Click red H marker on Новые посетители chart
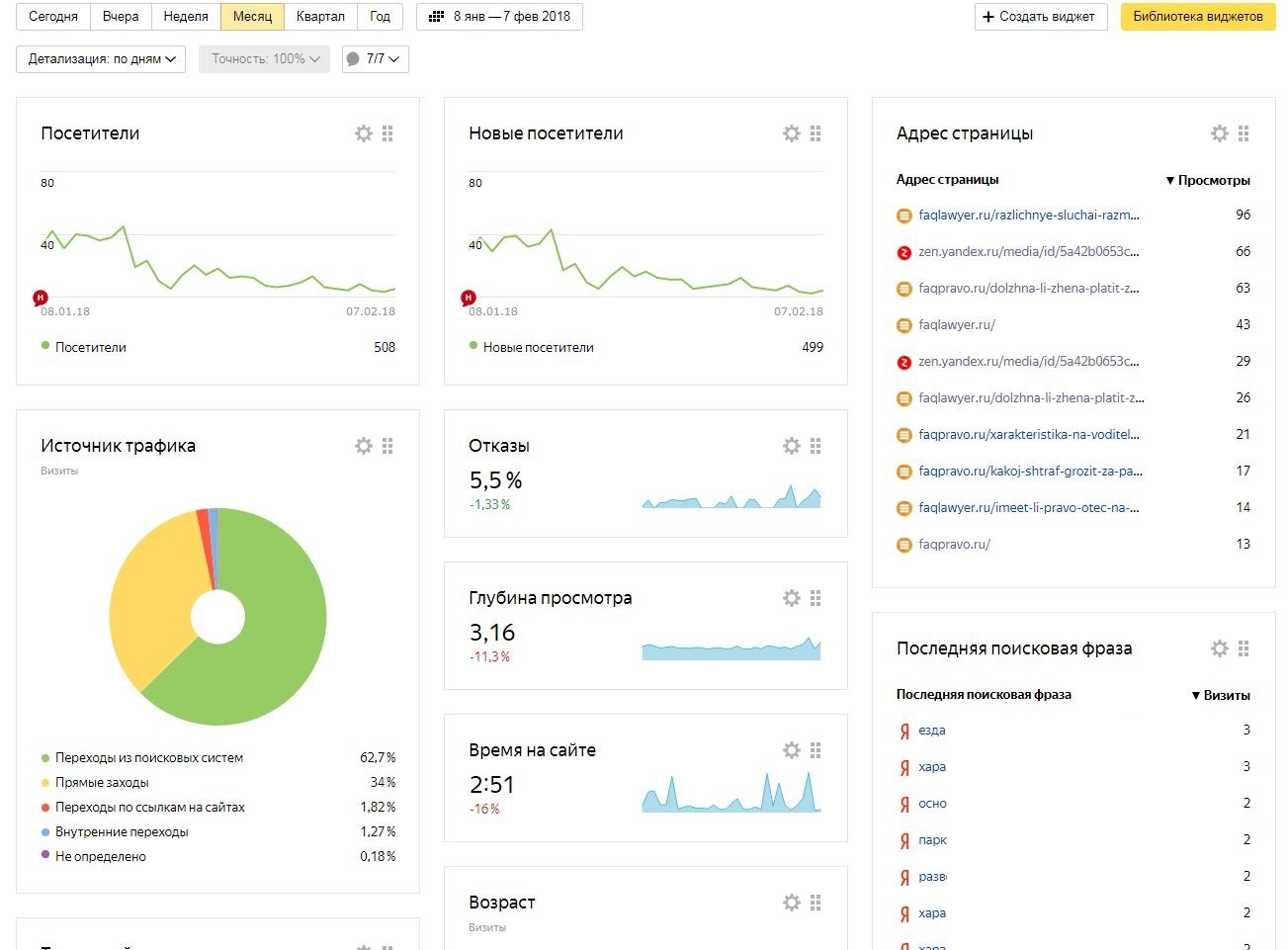 (469, 297)
